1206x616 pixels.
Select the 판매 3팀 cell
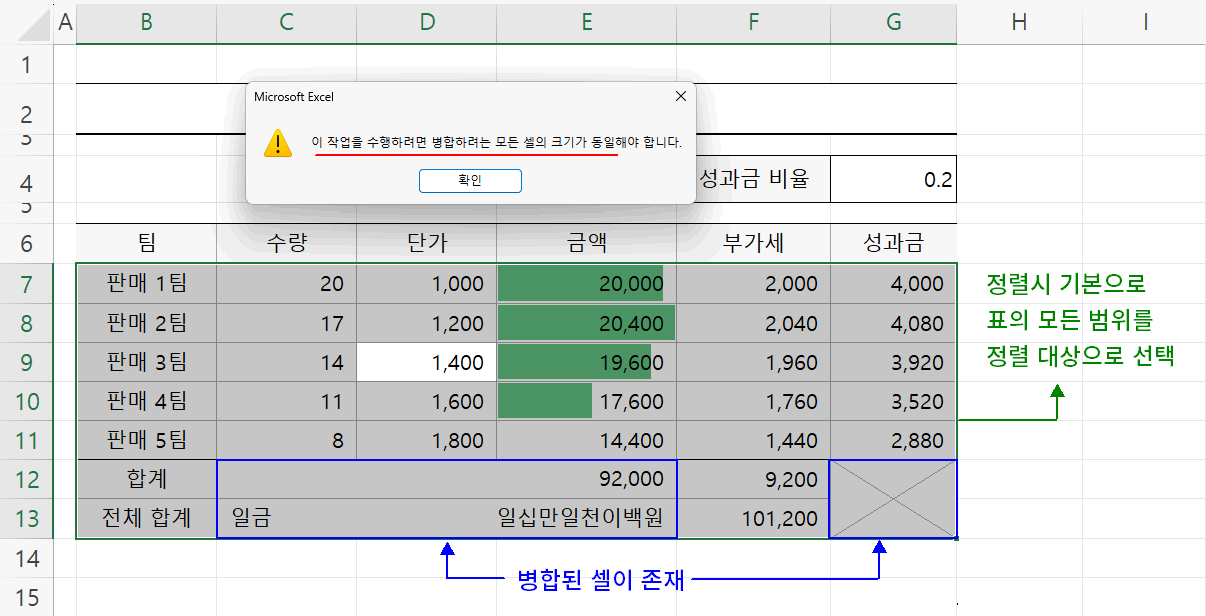[146, 362]
